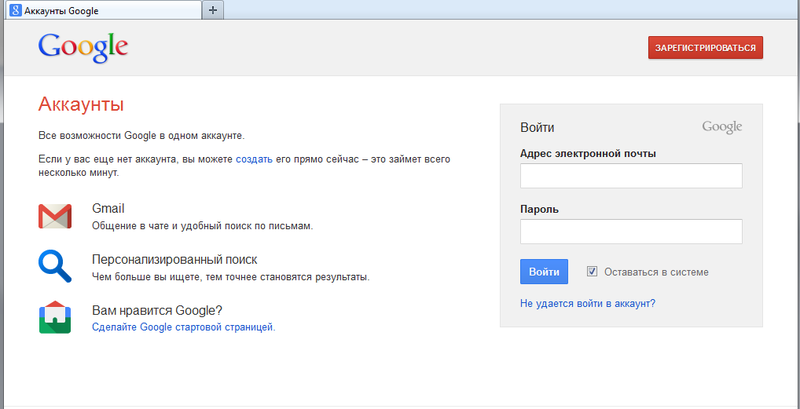Toggle the "Оставаться в системе" checkbox
Image resolution: width=800 pixels, height=409 pixels.
click(592, 271)
